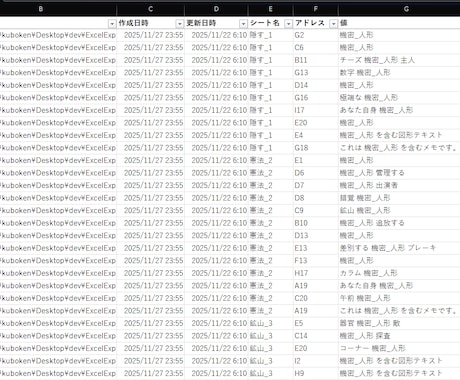Click the value 機密_人形 追放する
Image resolution: width=460 pixels, height=380 pixels.
click(372, 223)
